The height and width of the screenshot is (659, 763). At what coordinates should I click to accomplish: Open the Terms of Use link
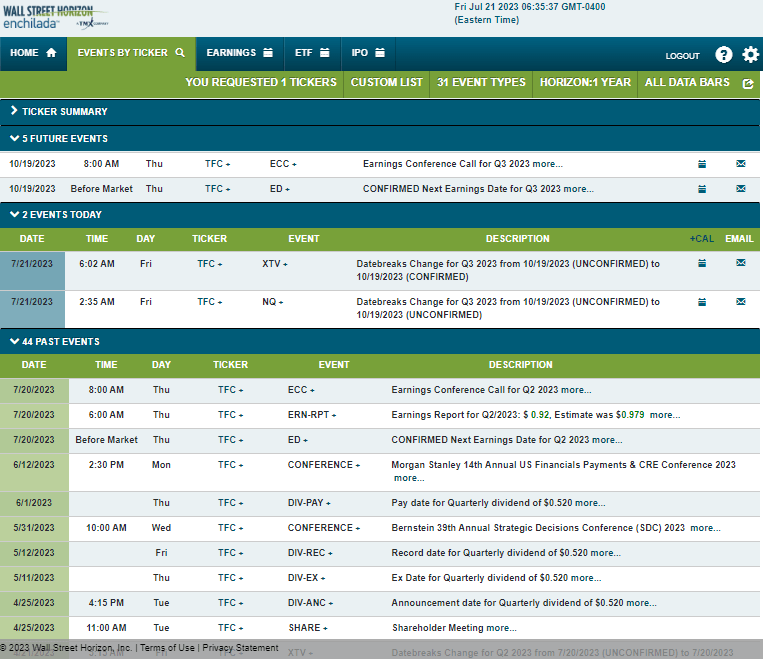coord(167,648)
